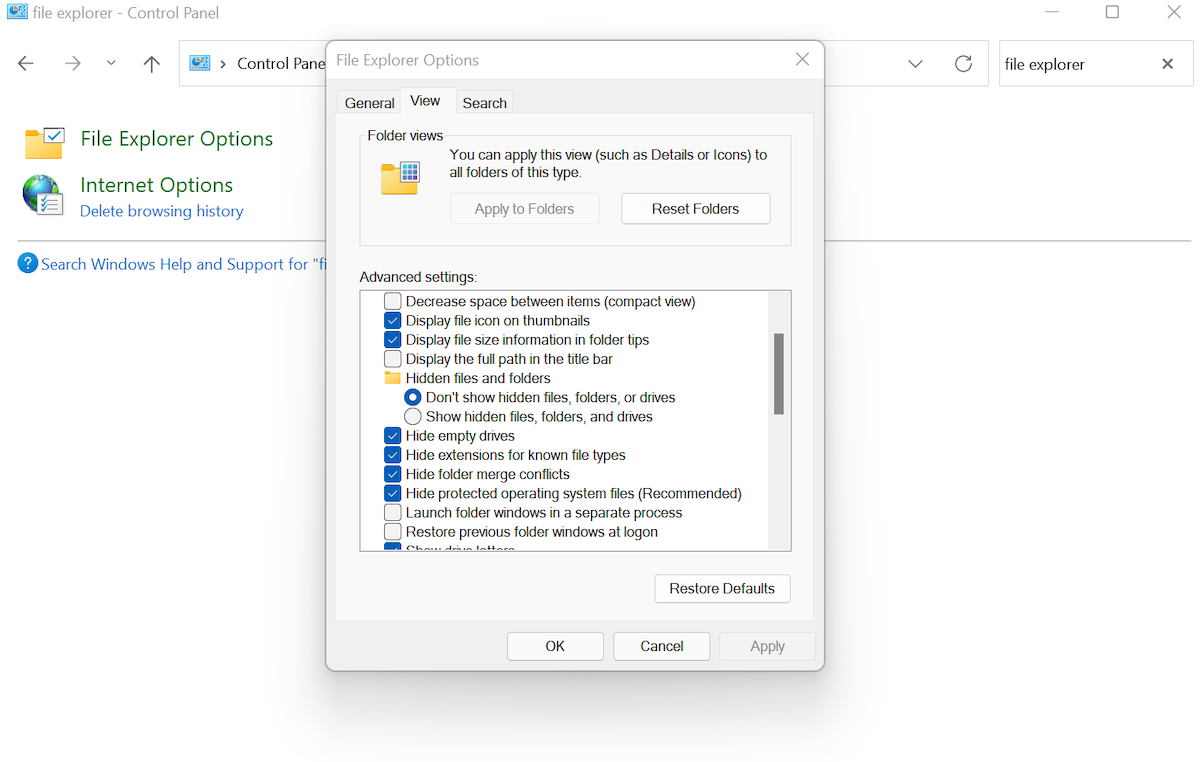Image resolution: width=1200 pixels, height=762 pixels.
Task: Uncheck Hide extensions for known file types
Action: coord(393,455)
